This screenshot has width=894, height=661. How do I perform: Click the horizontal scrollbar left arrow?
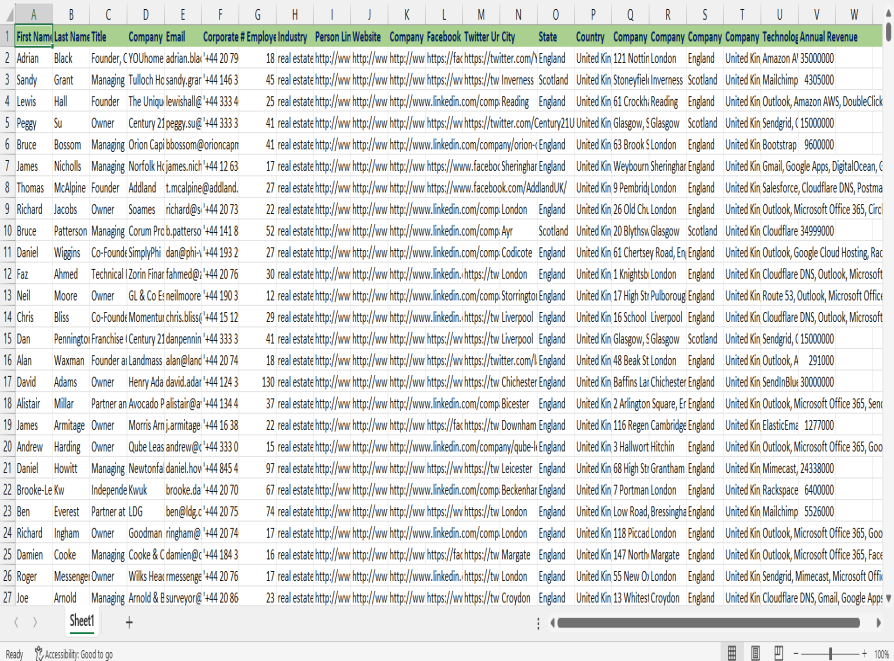pyautogui.click(x=553, y=622)
